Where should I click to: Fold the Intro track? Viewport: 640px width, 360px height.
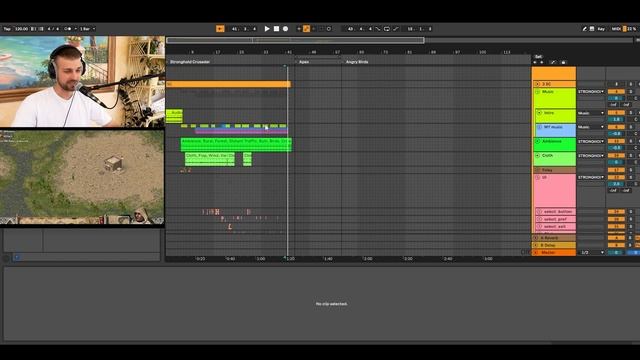pyautogui.click(x=540, y=113)
